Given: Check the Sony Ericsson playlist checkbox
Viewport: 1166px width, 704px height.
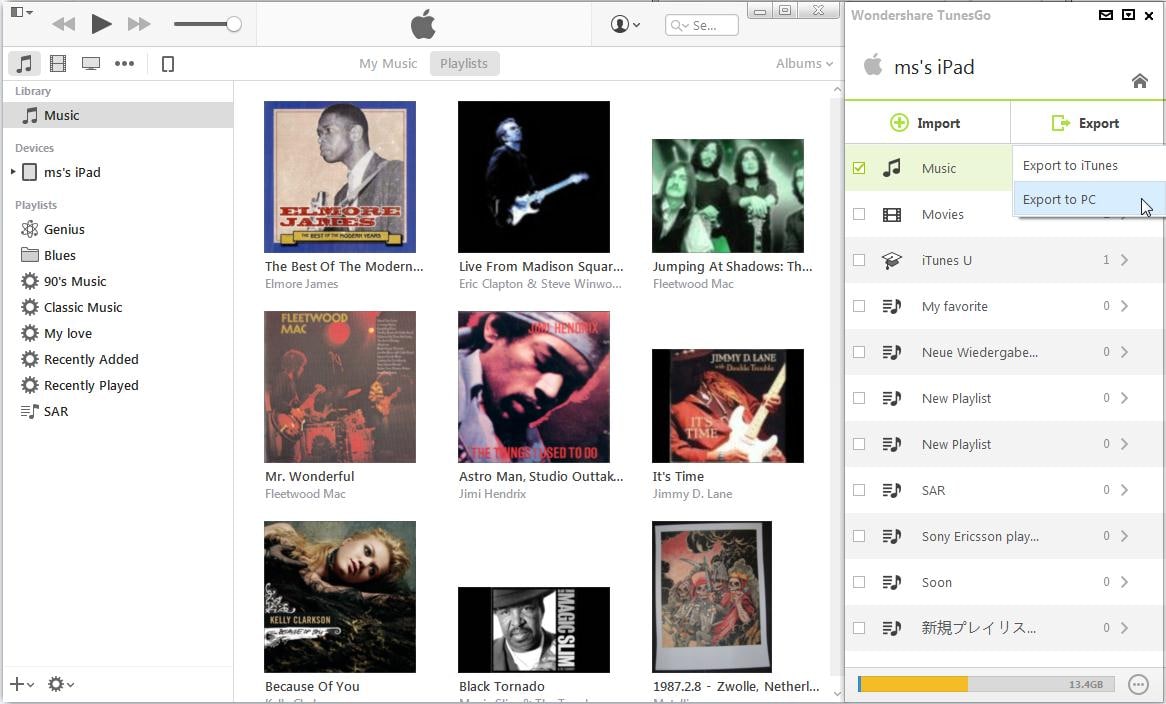Looking at the screenshot, I should [859, 536].
